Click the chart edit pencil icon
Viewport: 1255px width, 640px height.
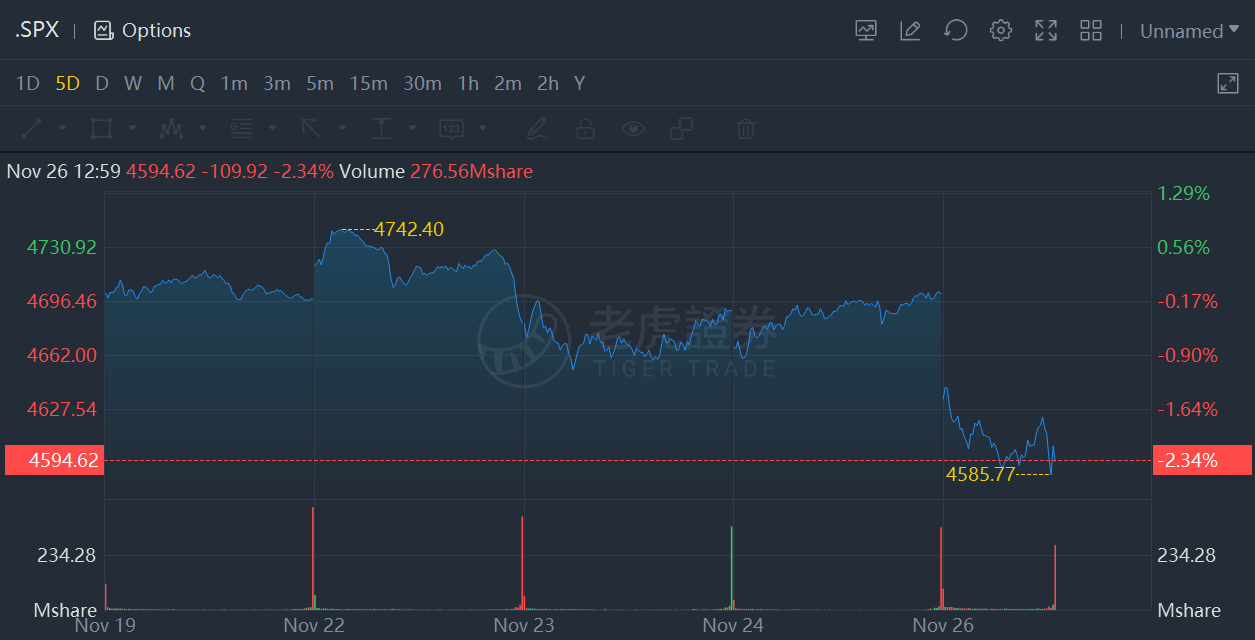910,30
